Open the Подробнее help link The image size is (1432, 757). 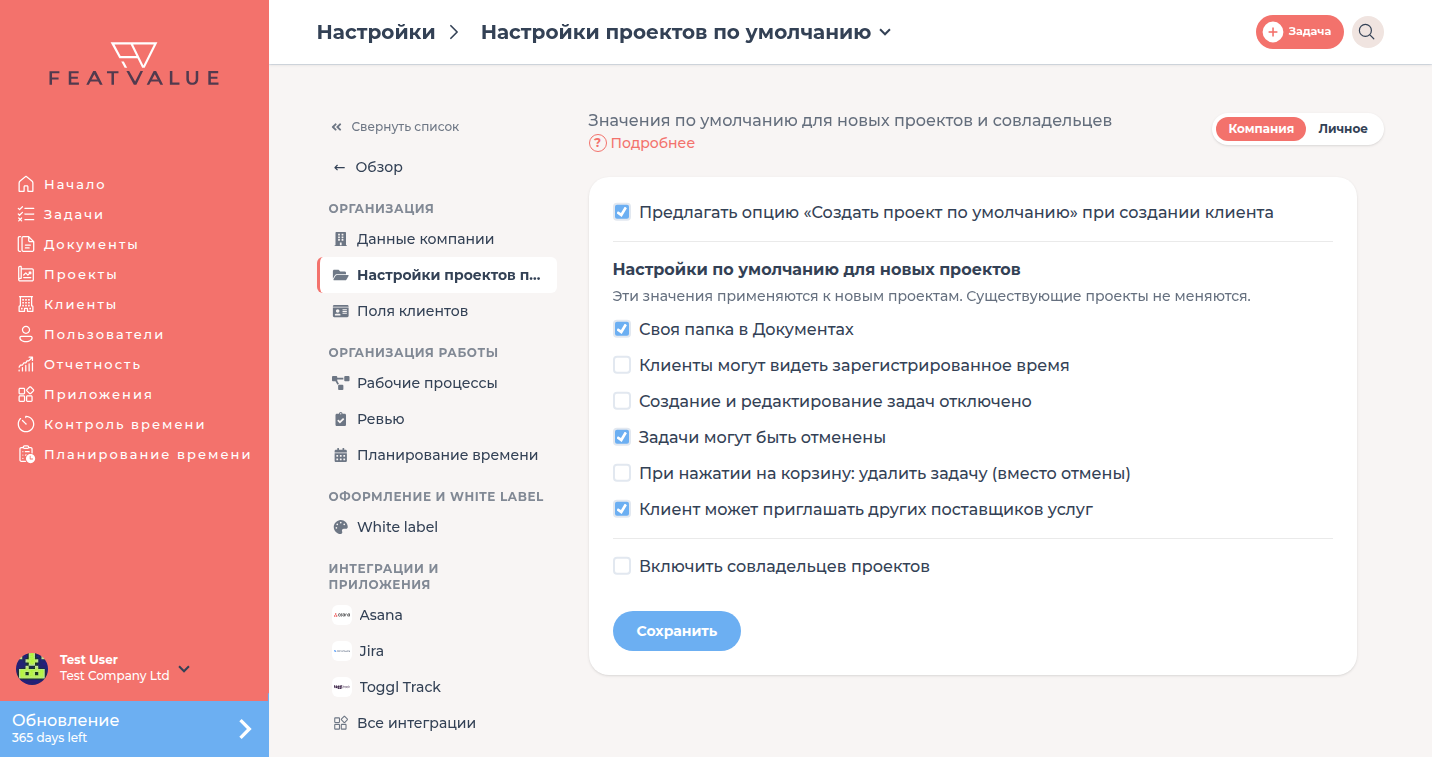642,143
